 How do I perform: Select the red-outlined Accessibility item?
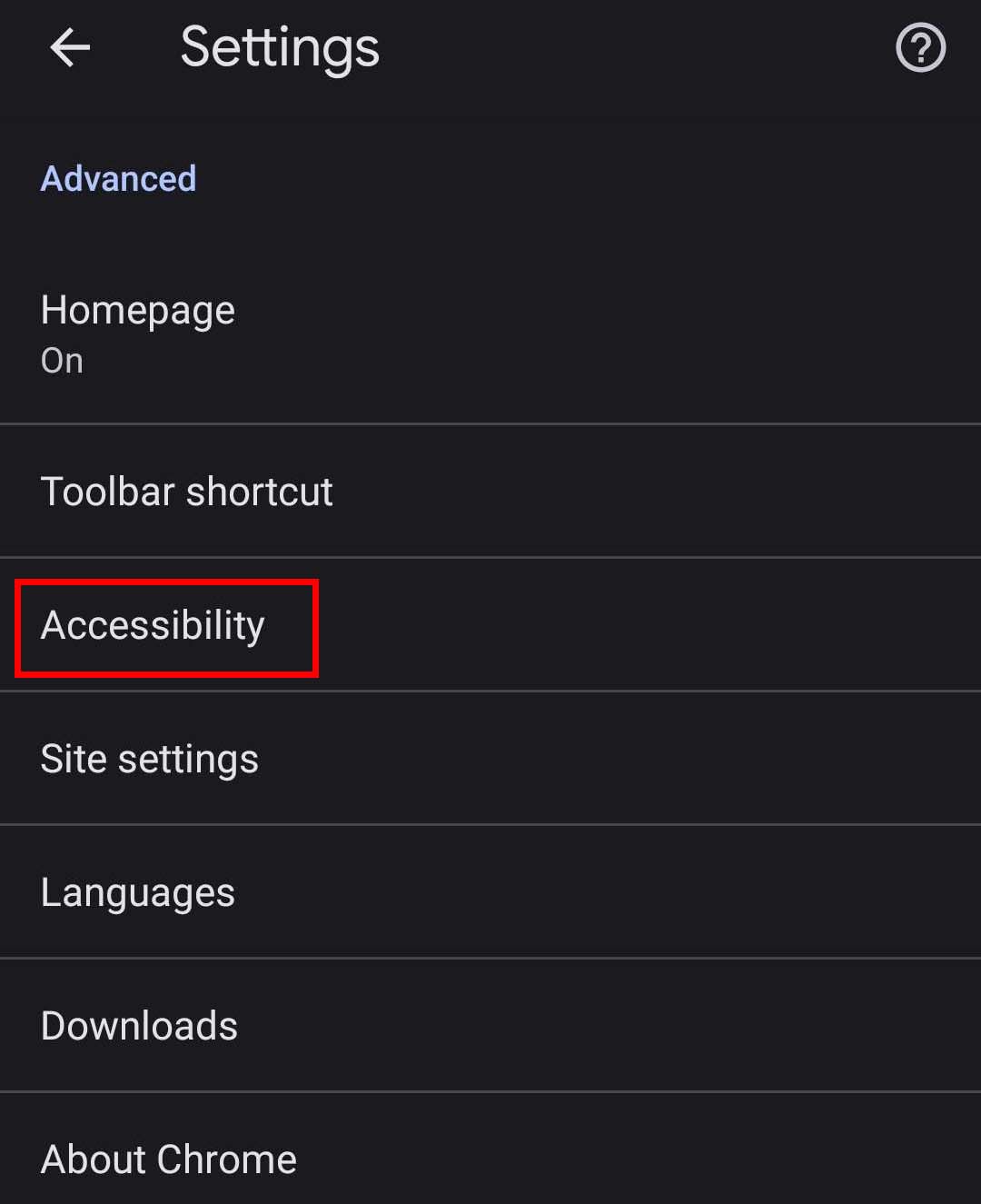pyautogui.click(x=166, y=627)
